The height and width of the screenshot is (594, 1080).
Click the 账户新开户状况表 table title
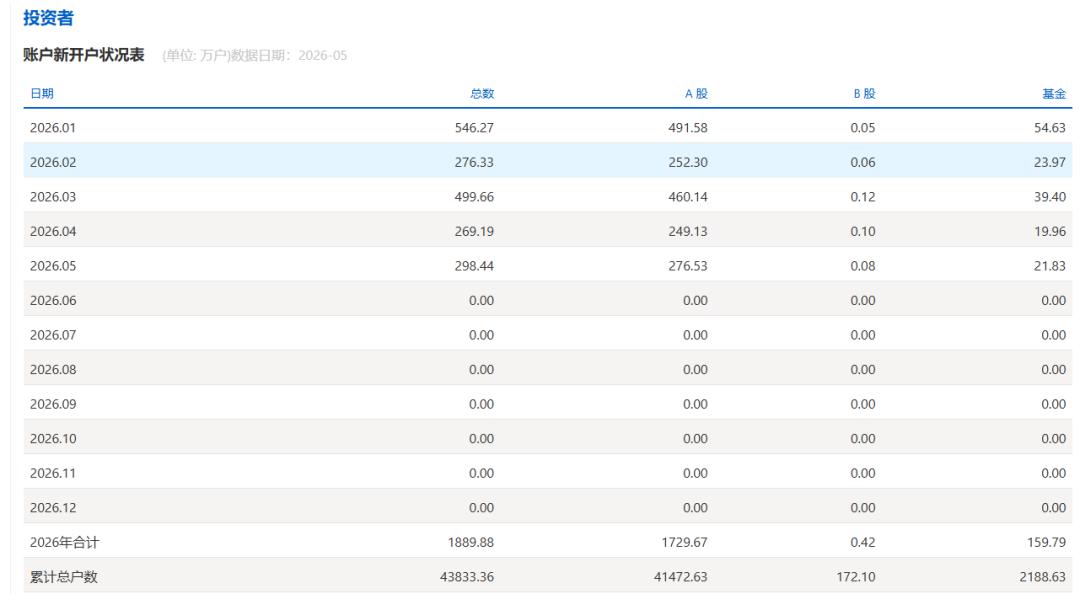(x=83, y=55)
